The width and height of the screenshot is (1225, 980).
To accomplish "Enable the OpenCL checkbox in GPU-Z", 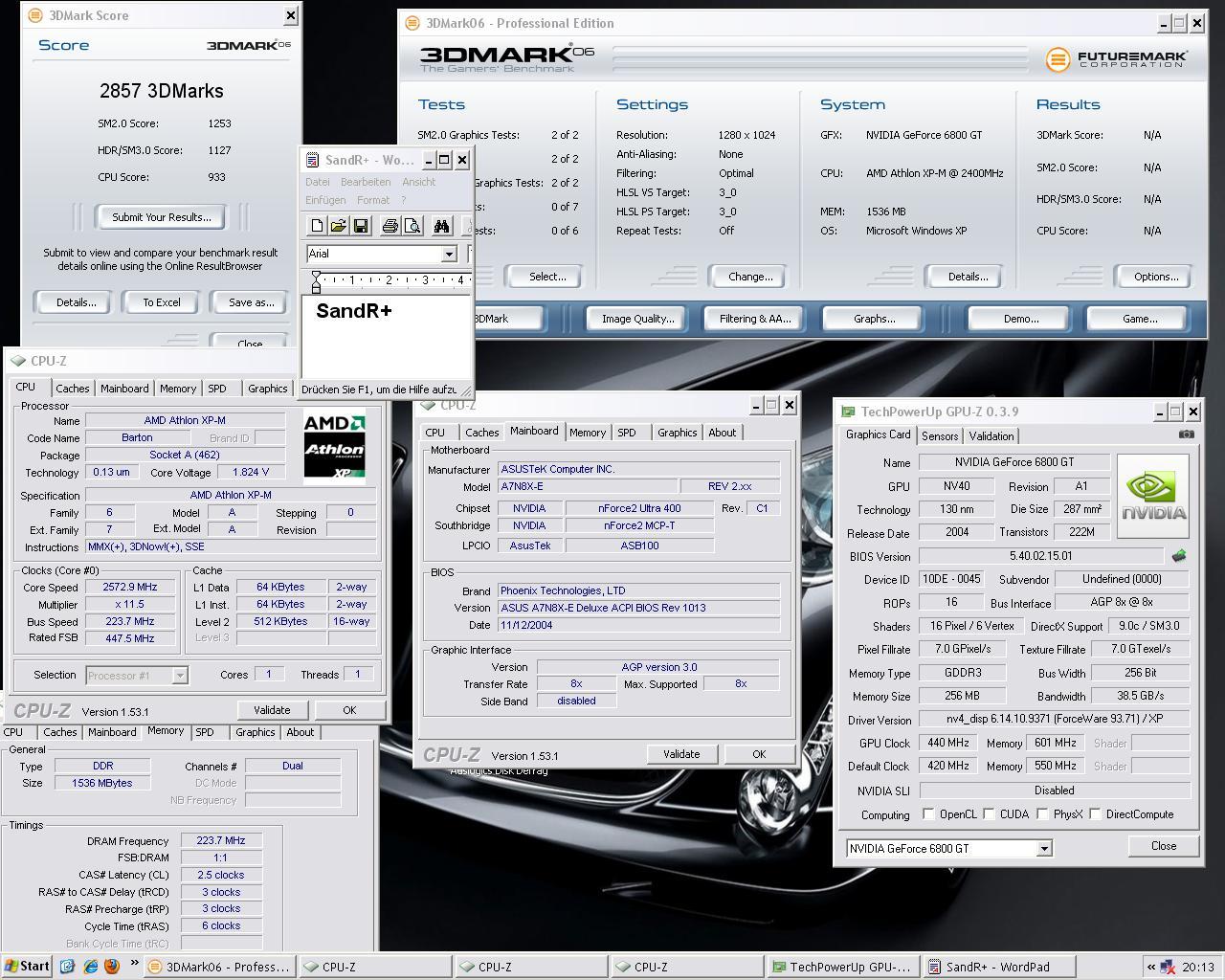I will (x=928, y=814).
